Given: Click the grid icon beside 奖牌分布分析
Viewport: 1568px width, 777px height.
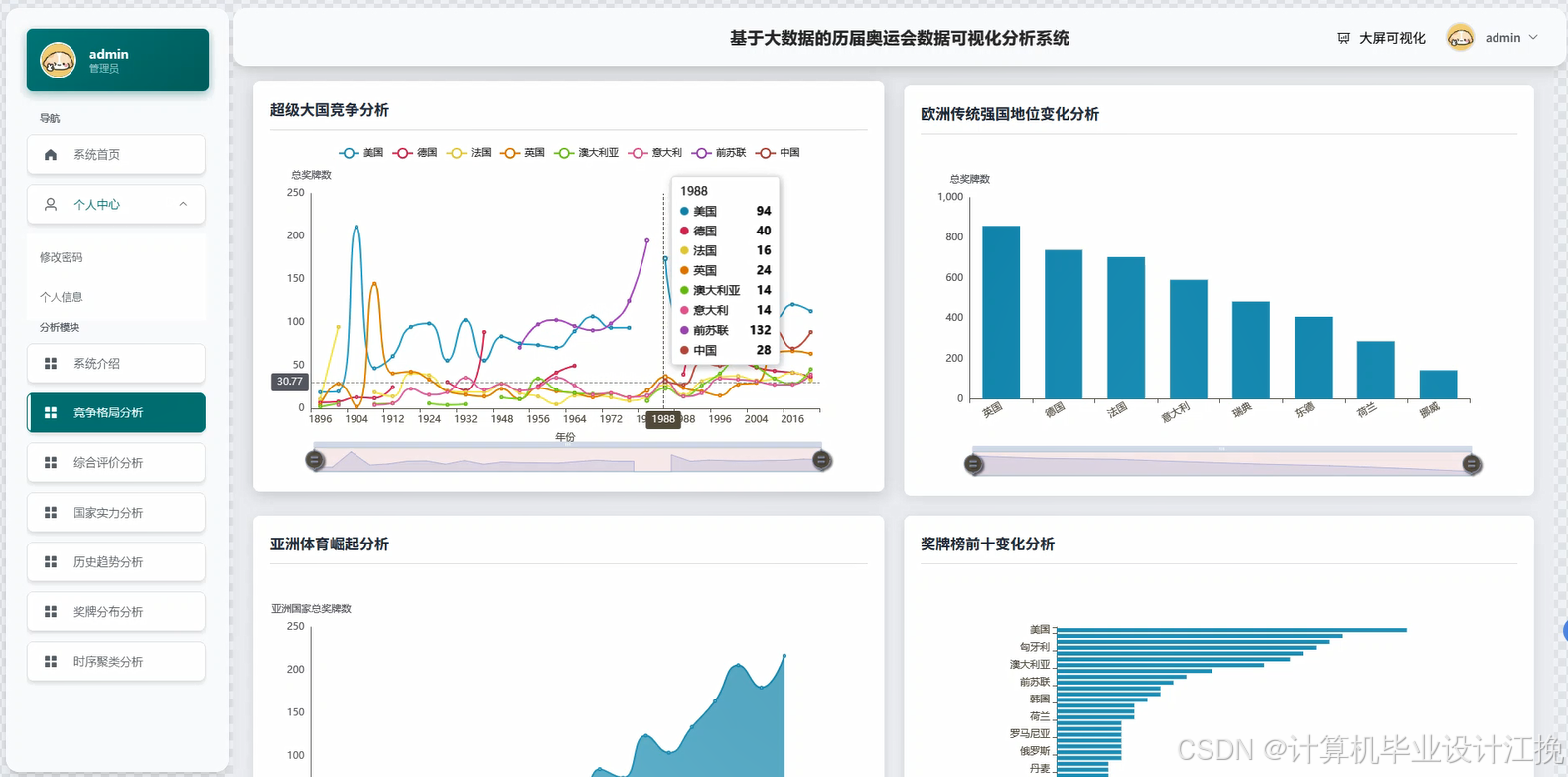Looking at the screenshot, I should (x=51, y=612).
